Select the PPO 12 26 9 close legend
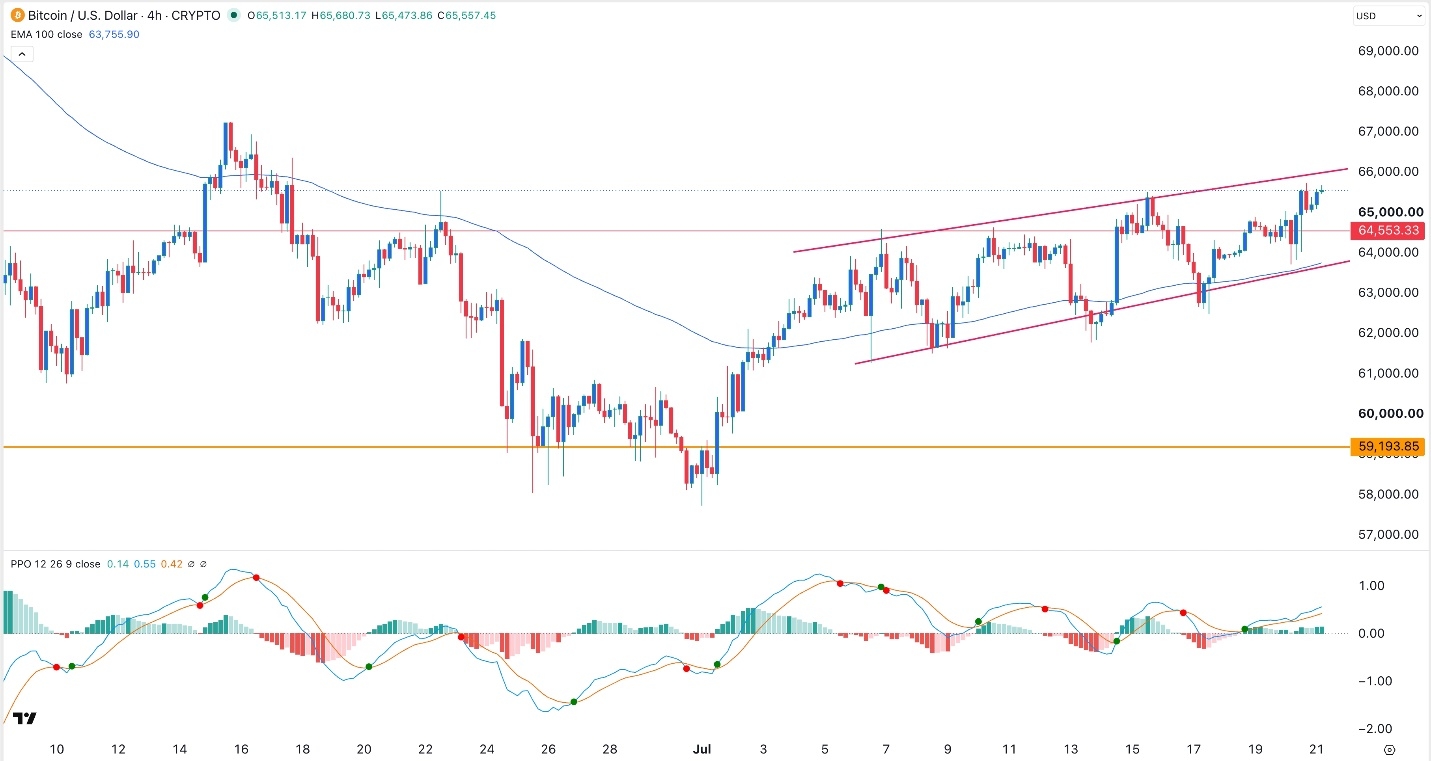The width and height of the screenshot is (1431, 761). click(53, 564)
